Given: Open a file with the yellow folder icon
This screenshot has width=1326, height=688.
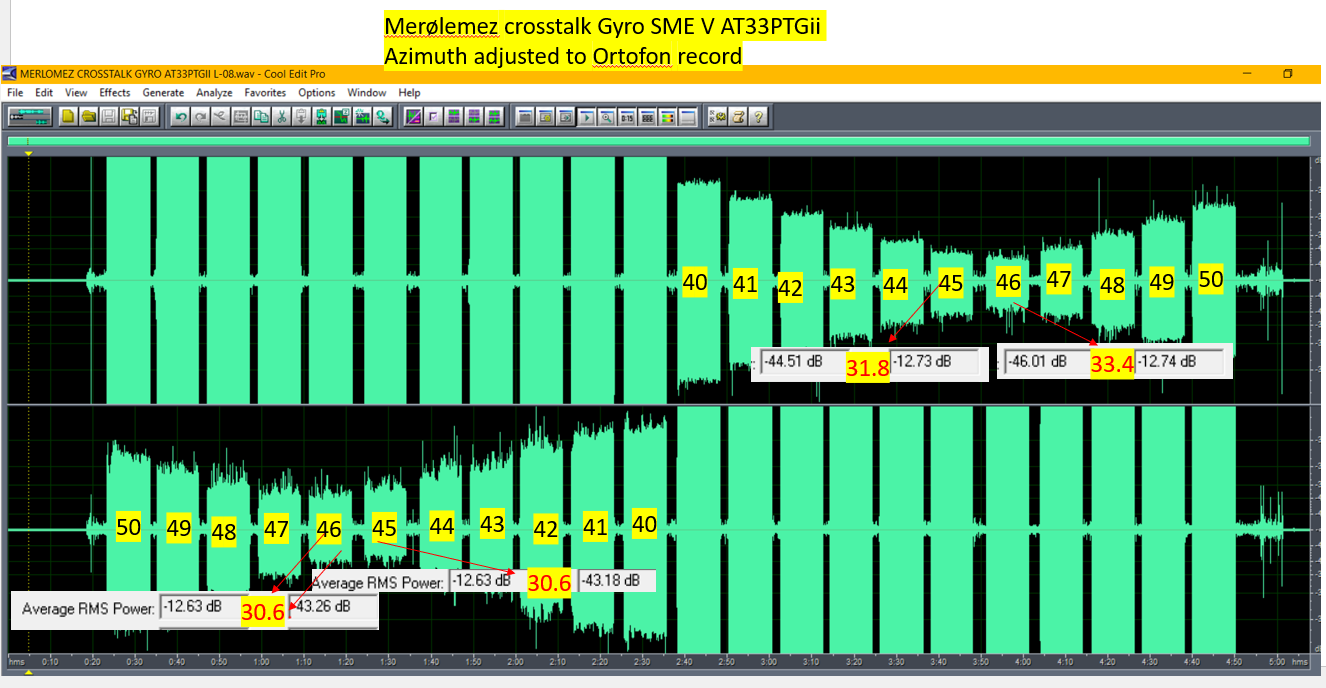Looking at the screenshot, I should click(89, 117).
